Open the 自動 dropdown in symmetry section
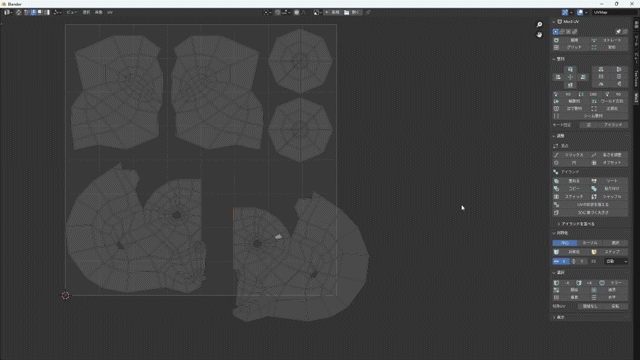Screen dimensions: 640x360 tap(616, 261)
